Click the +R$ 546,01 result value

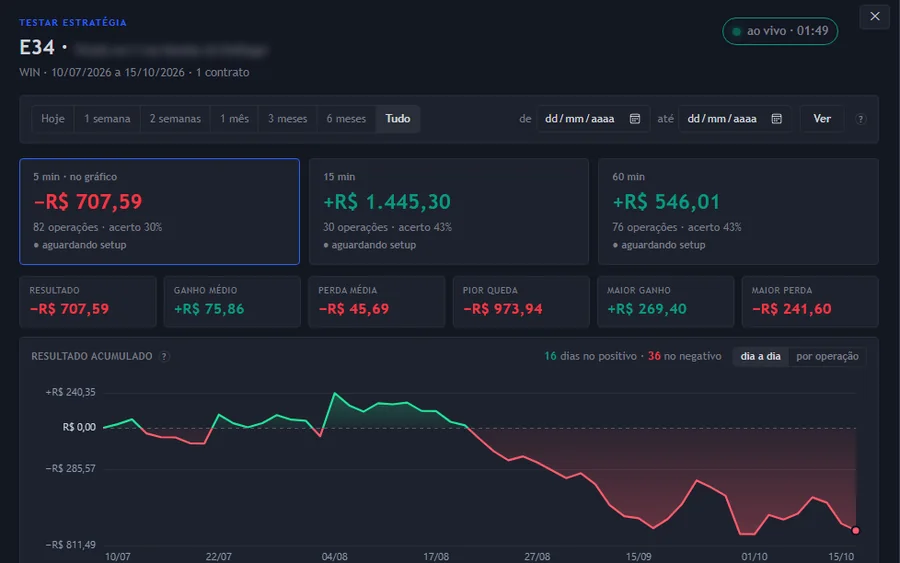pos(666,202)
